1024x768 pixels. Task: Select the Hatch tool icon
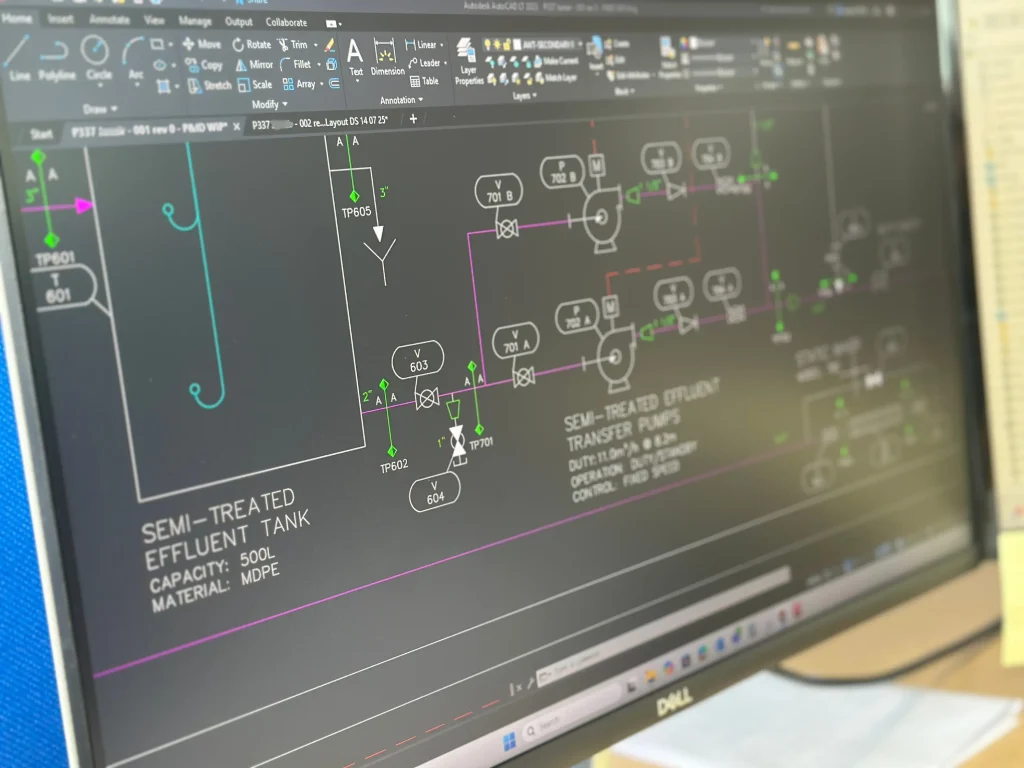tap(163, 86)
